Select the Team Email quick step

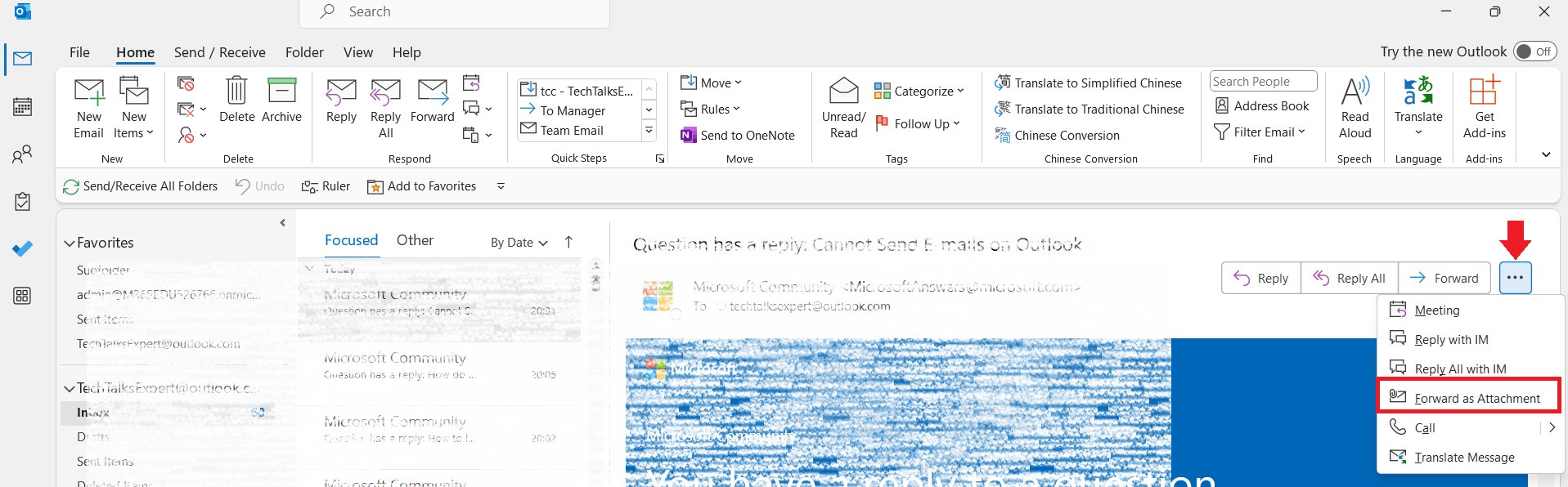(x=580, y=130)
